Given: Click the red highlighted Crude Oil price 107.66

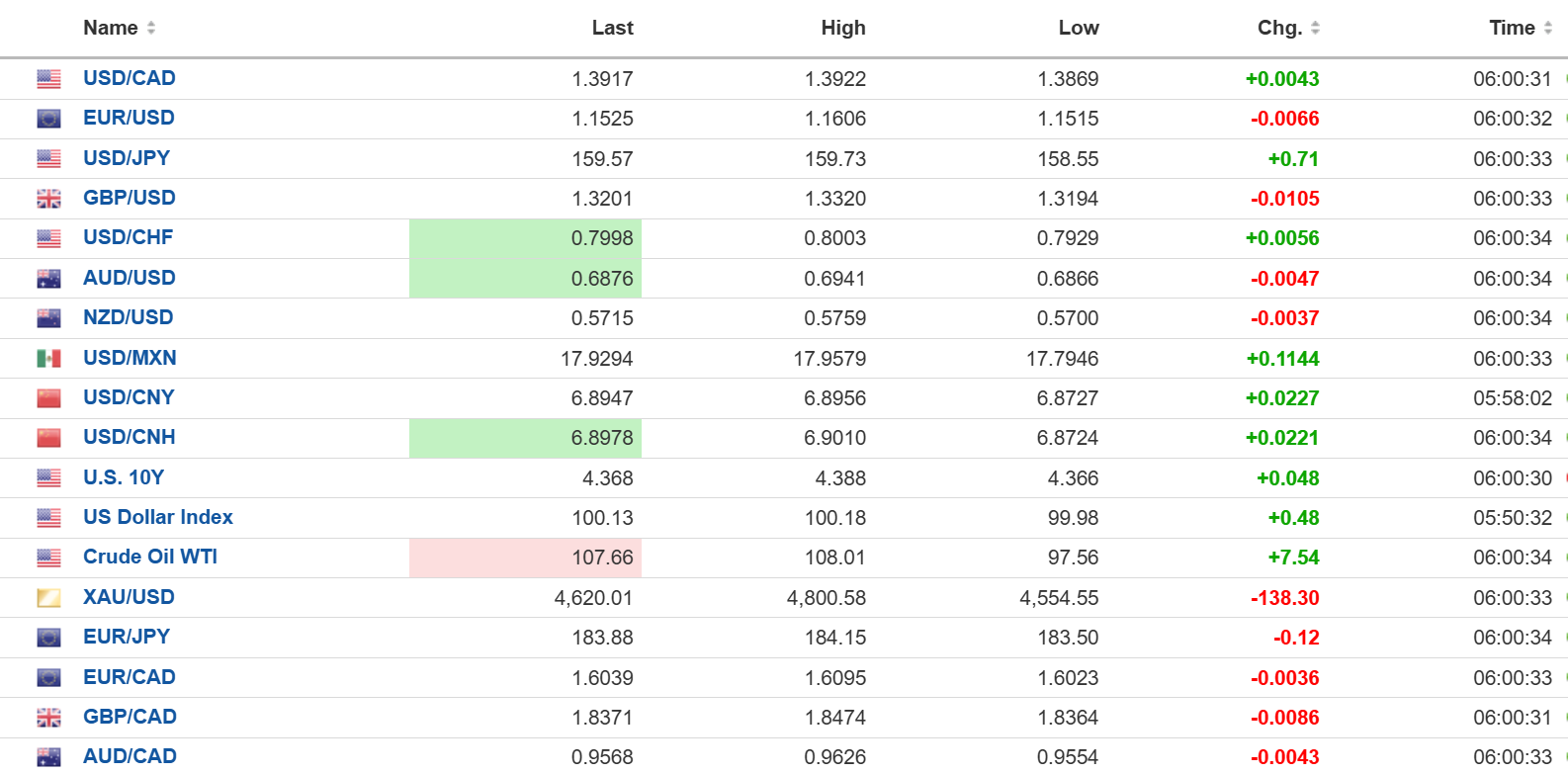Looking at the screenshot, I should click(x=601, y=558).
